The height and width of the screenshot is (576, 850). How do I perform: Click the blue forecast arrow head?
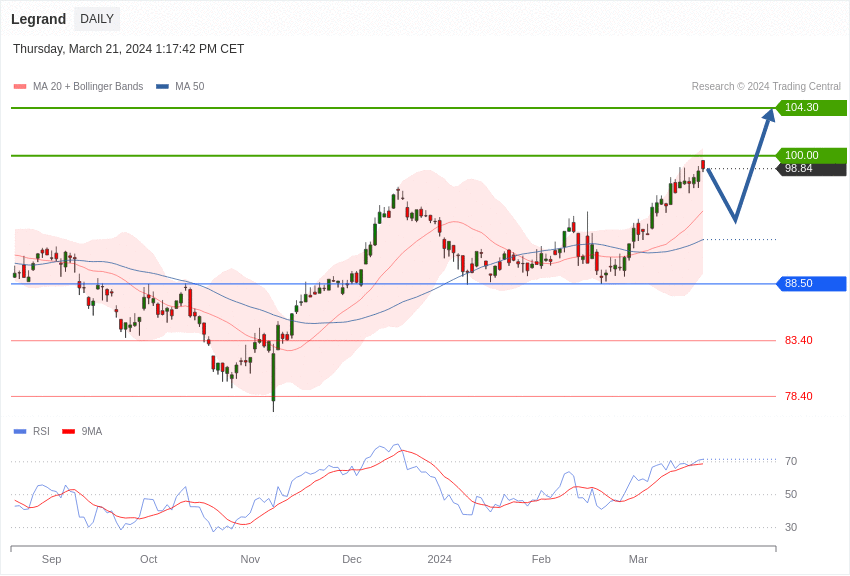coord(769,115)
